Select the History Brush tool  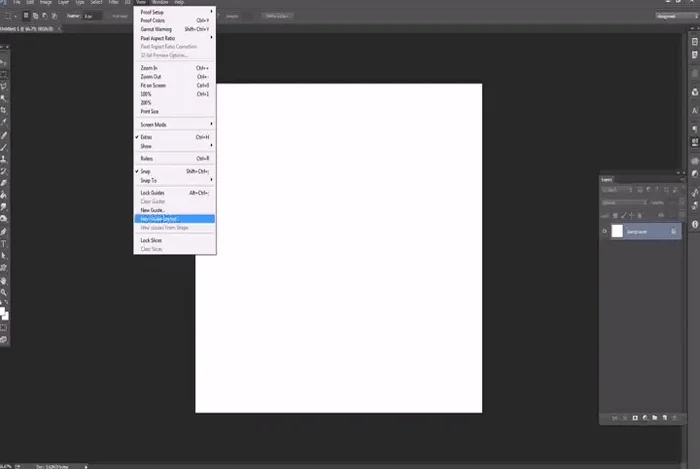4,171
